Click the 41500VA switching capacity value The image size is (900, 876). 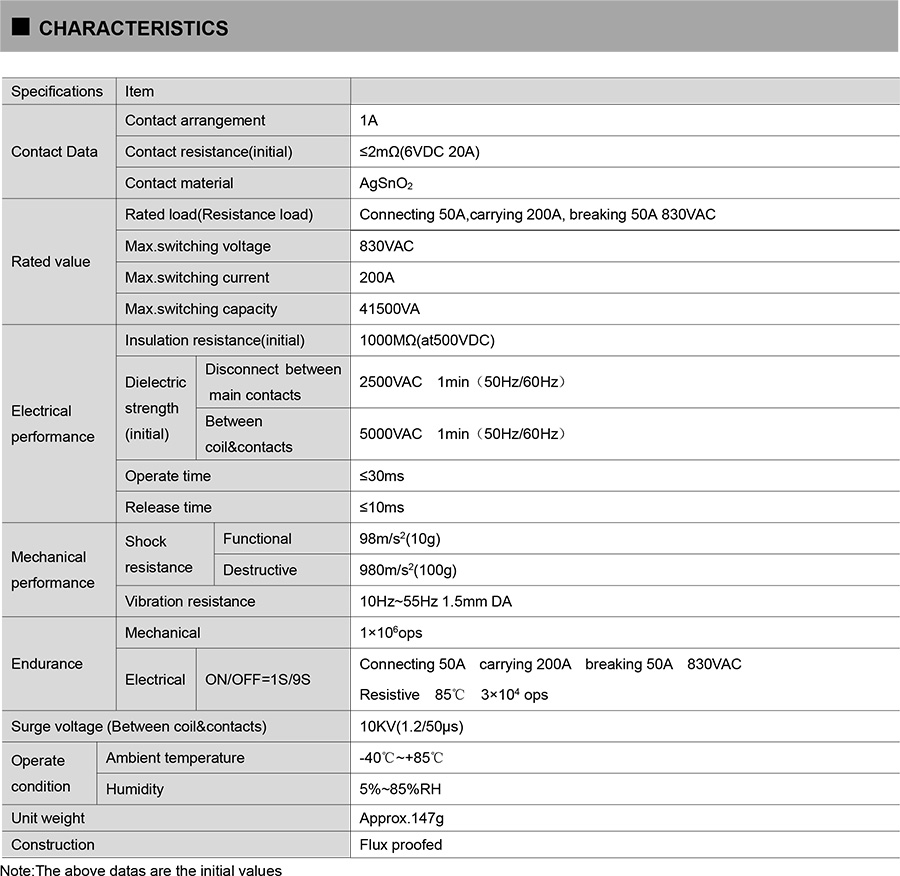click(x=389, y=309)
